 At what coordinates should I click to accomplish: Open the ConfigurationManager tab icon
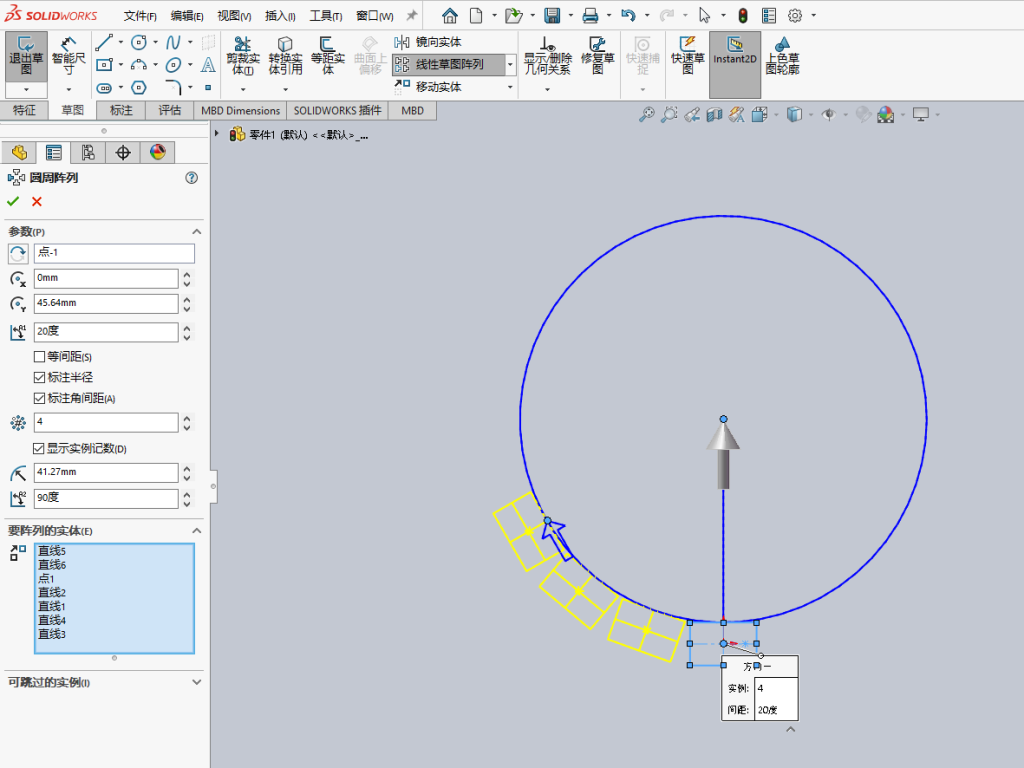[x=88, y=153]
